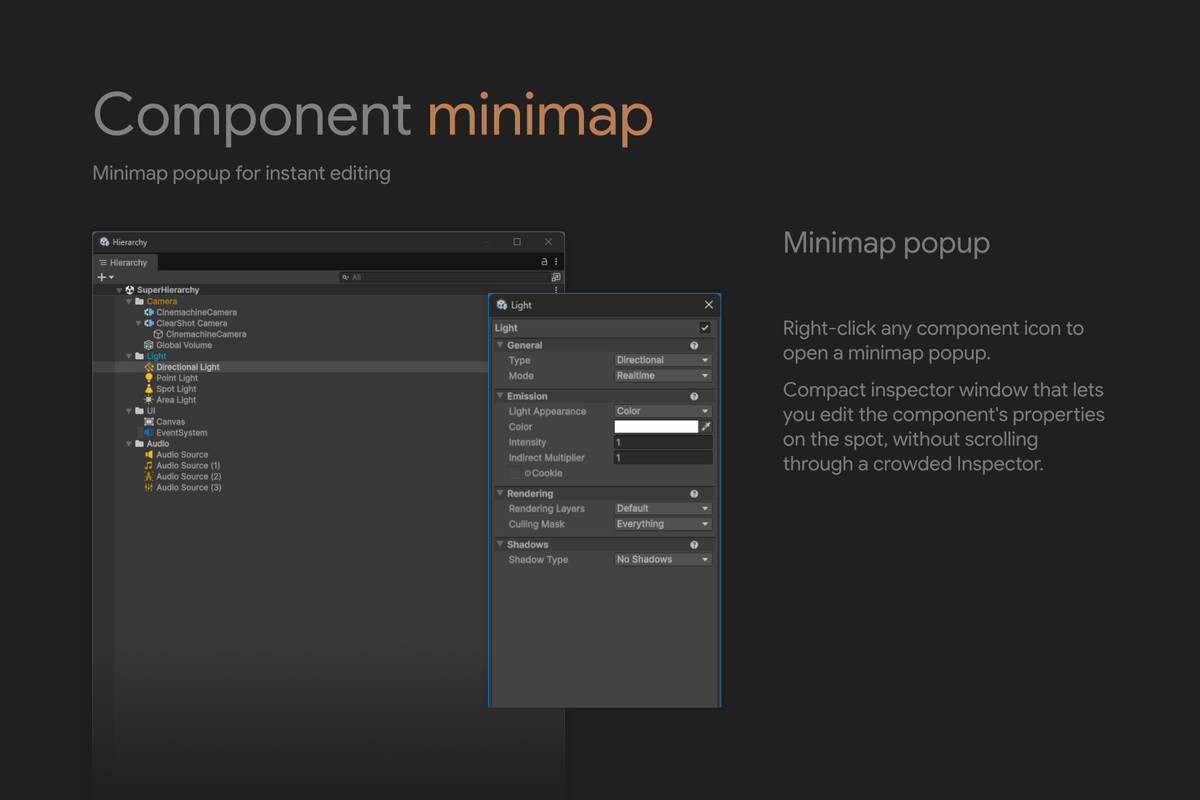Click the Canvas component icon

click(149, 422)
